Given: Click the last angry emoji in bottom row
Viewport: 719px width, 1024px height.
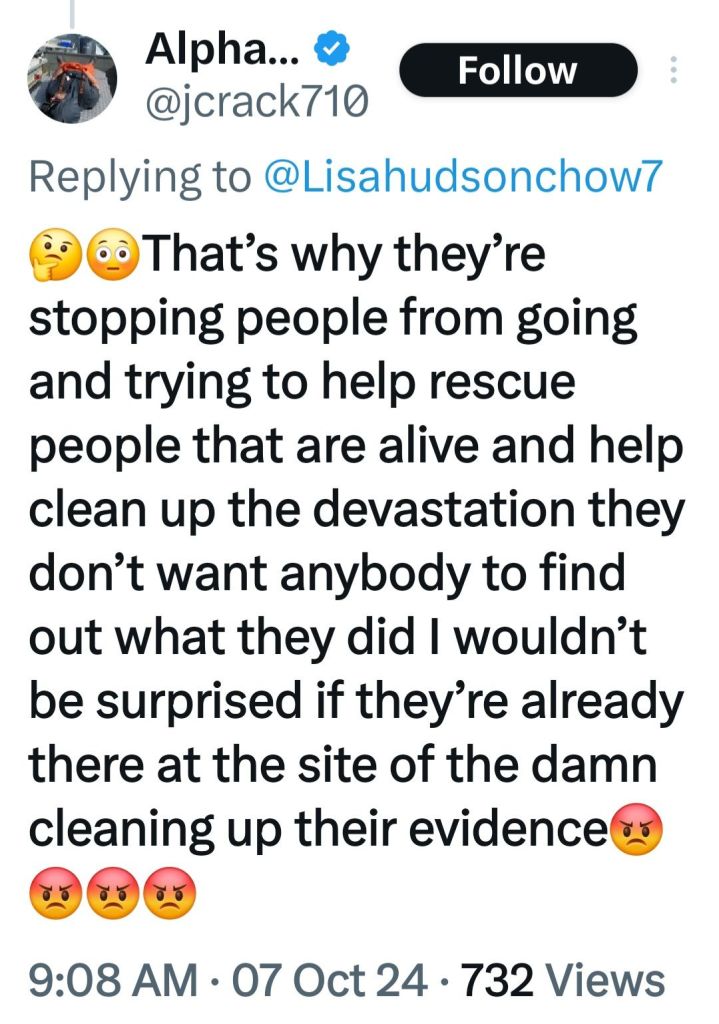Looking at the screenshot, I should 170,893.
